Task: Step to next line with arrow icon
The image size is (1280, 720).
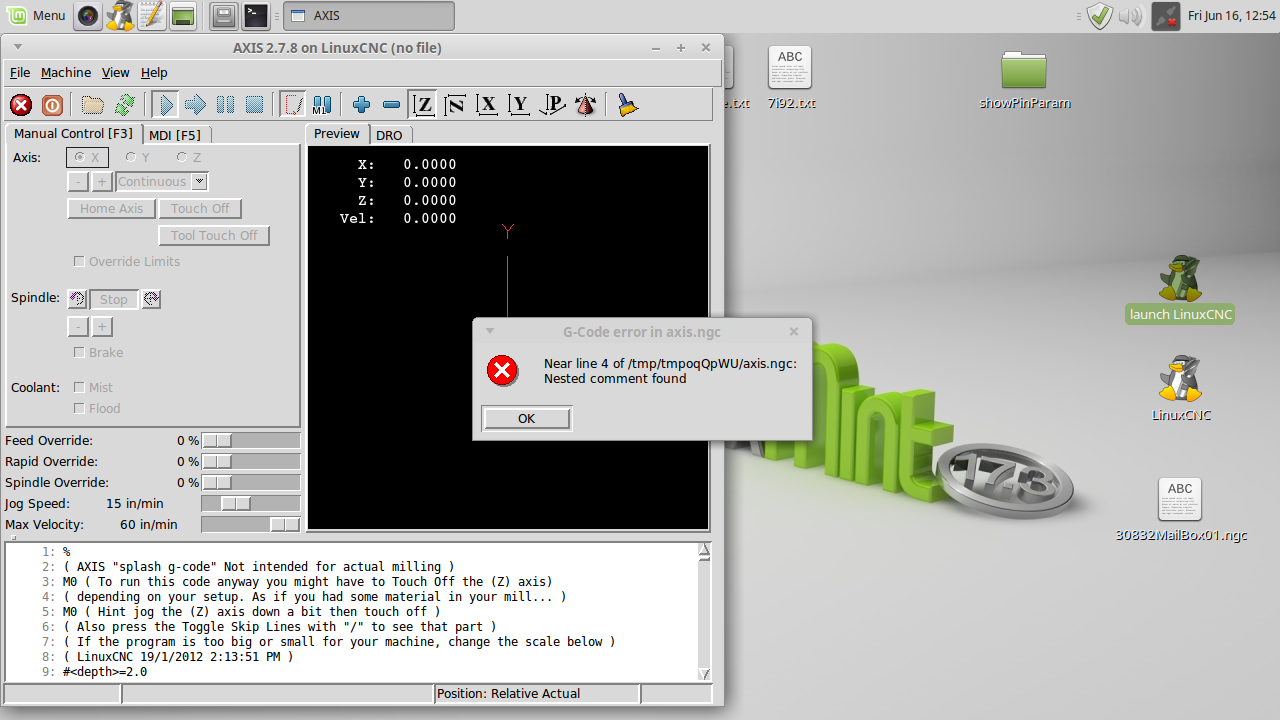Action: [195, 105]
